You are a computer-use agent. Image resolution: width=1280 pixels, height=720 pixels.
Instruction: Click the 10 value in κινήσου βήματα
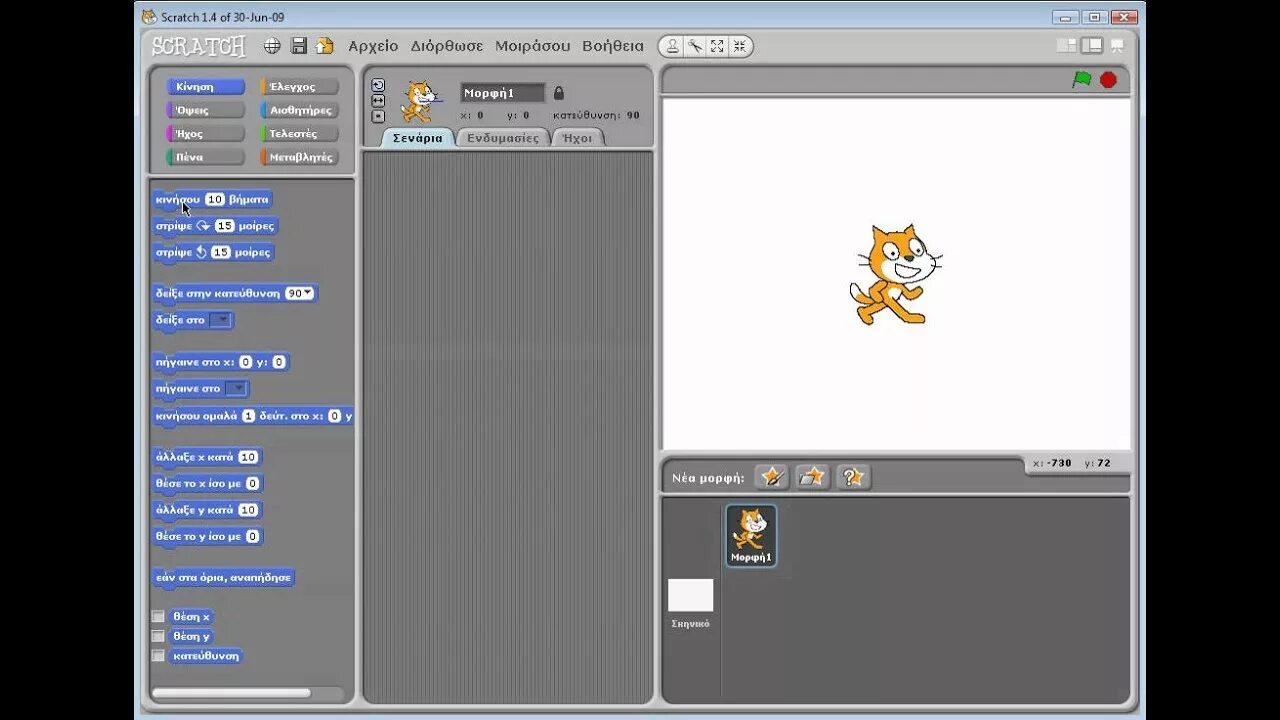pyautogui.click(x=215, y=199)
